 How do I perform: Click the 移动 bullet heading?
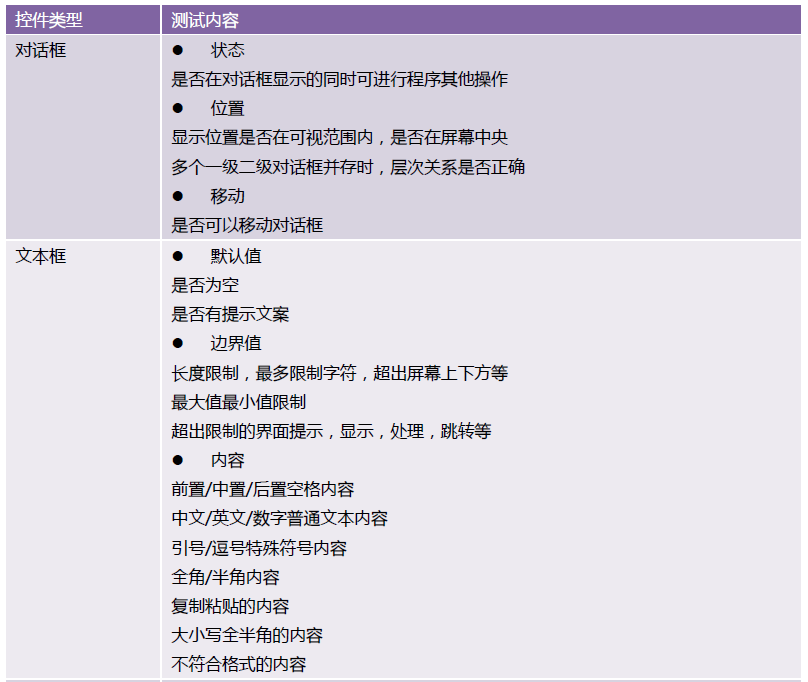tap(227, 196)
